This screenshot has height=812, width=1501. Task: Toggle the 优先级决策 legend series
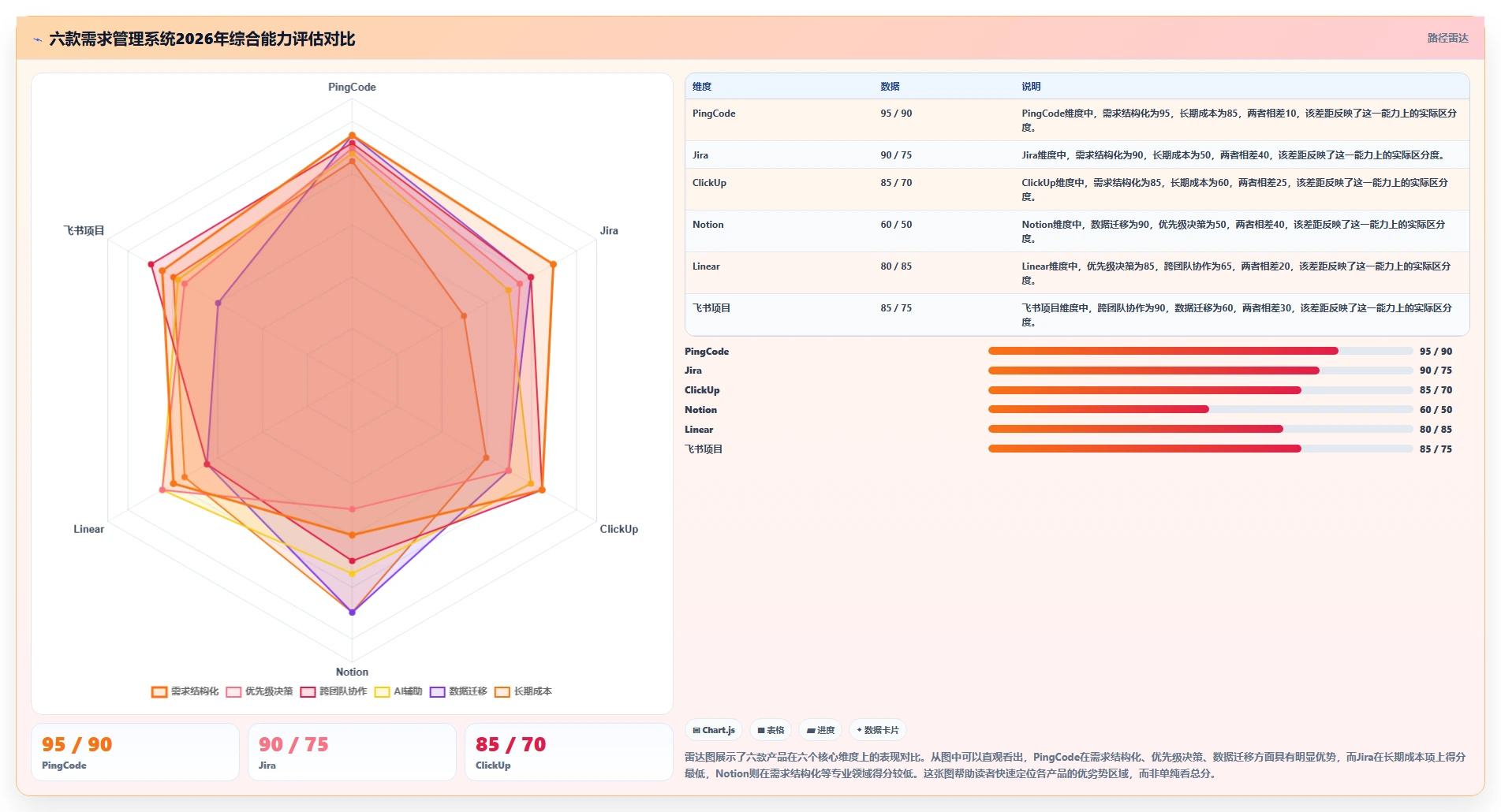click(x=260, y=691)
